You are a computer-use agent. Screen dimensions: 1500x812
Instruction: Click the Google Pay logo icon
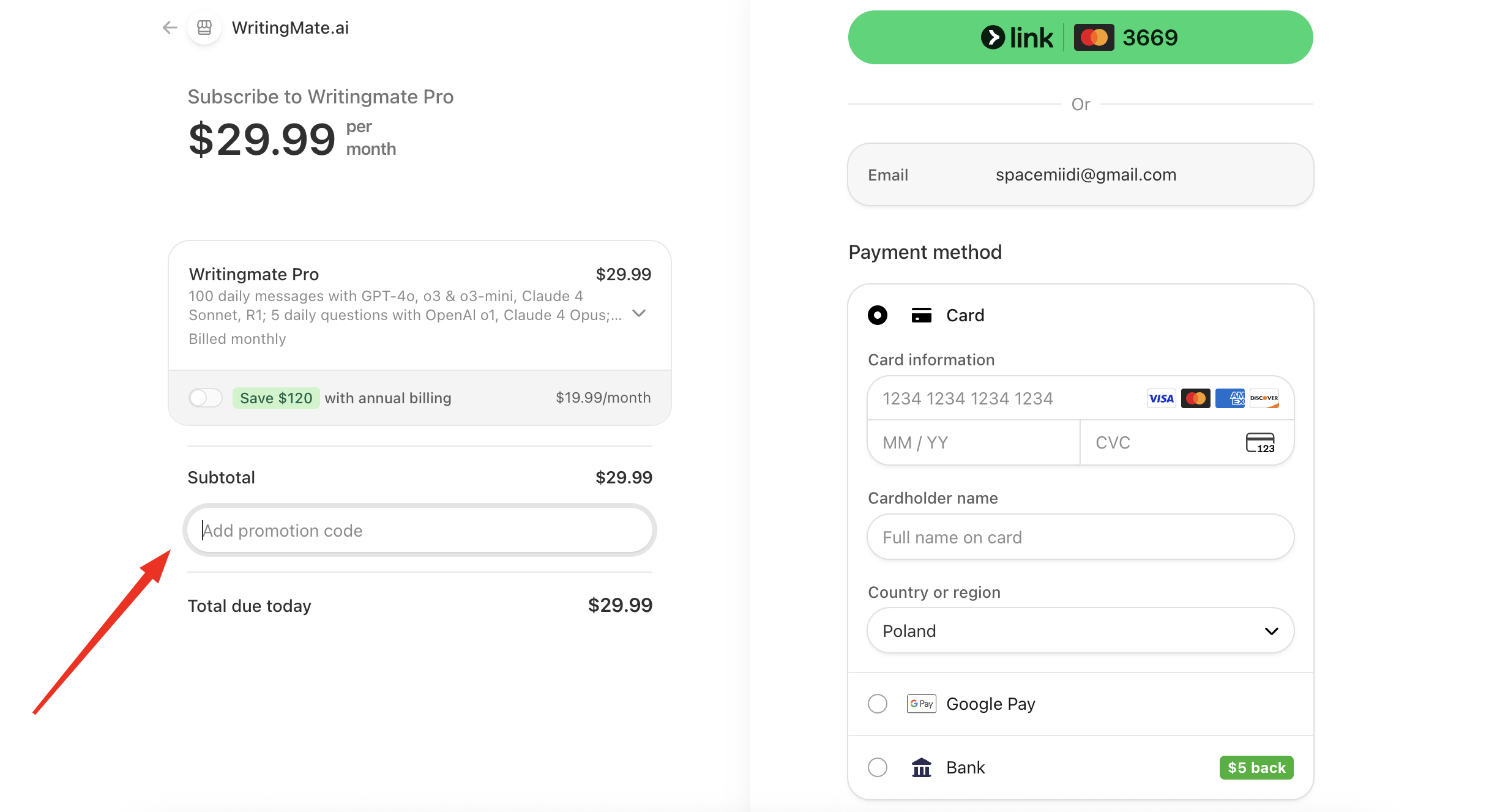[x=921, y=704]
